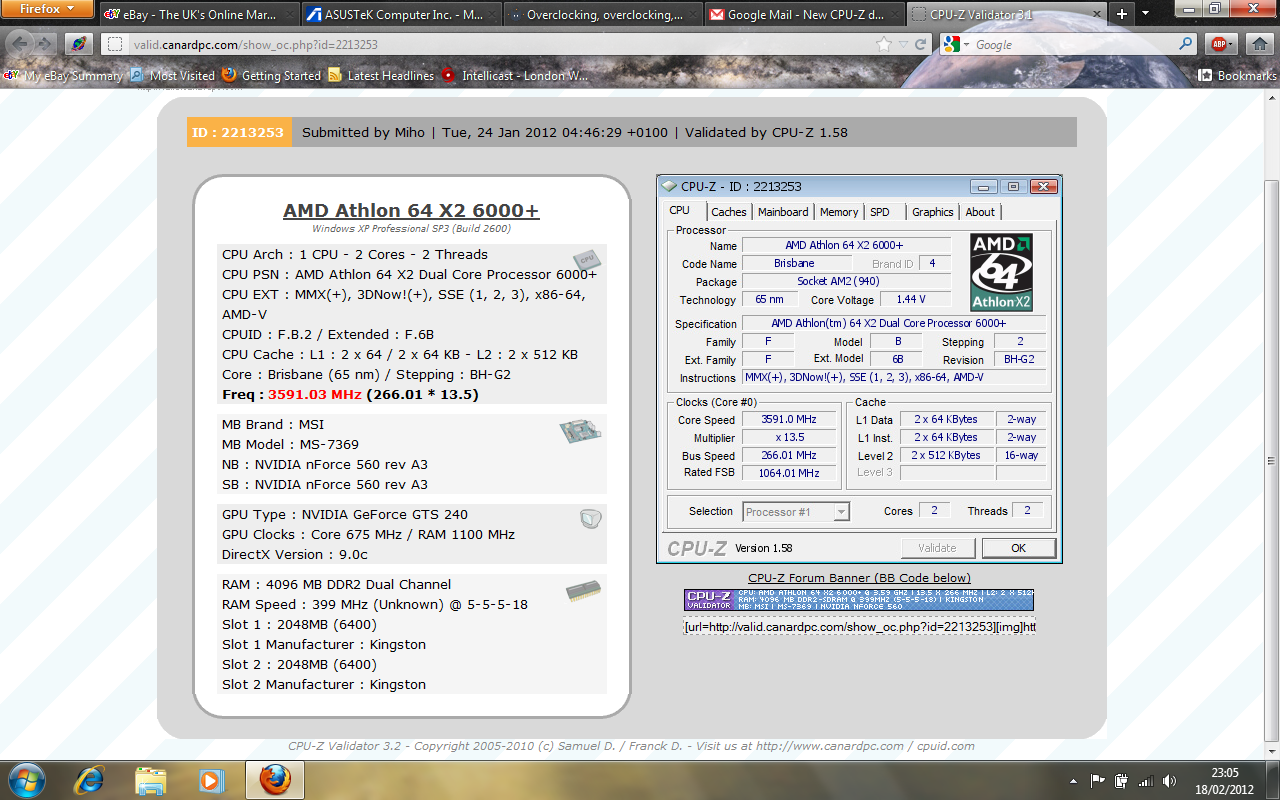Image resolution: width=1280 pixels, height=800 pixels.
Task: Show hidden system tray icons
Action: pyautogui.click(x=1073, y=780)
